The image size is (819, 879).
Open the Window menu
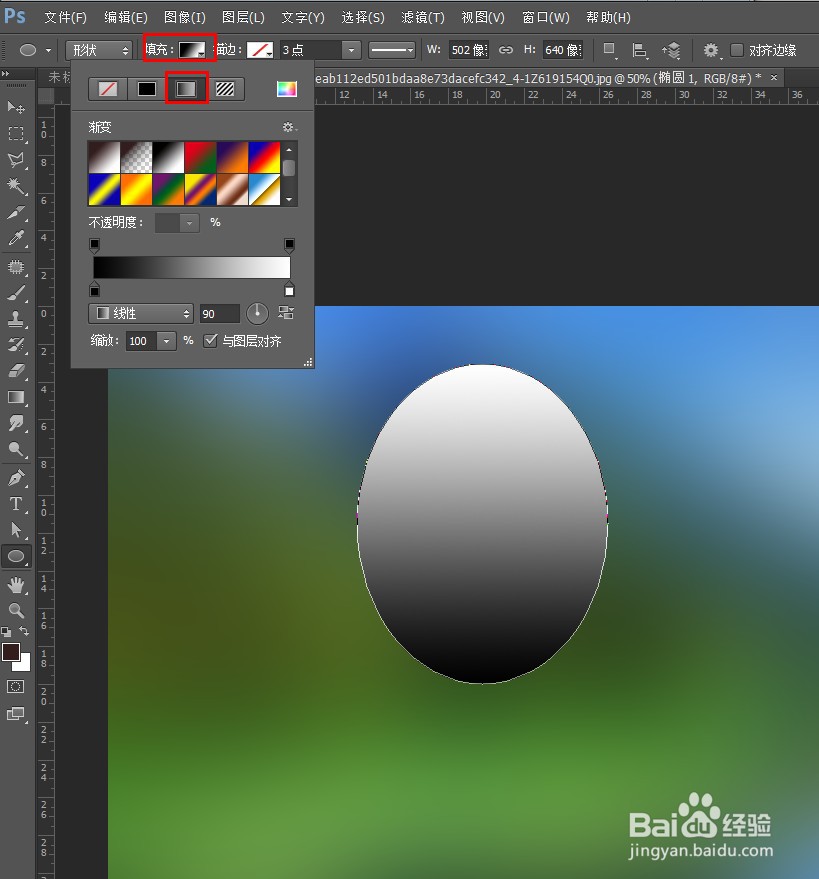pyautogui.click(x=545, y=17)
